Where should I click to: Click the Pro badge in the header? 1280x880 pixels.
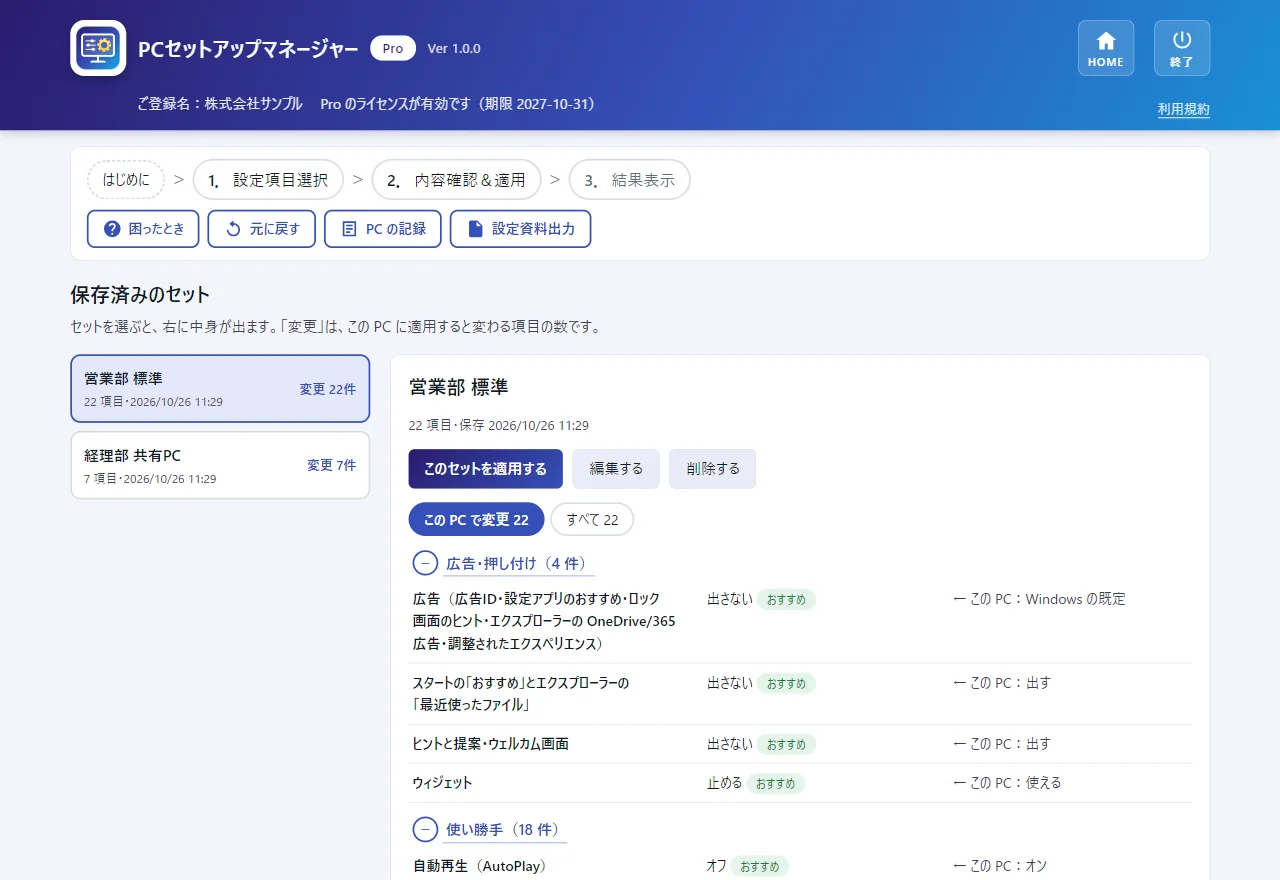[x=393, y=48]
